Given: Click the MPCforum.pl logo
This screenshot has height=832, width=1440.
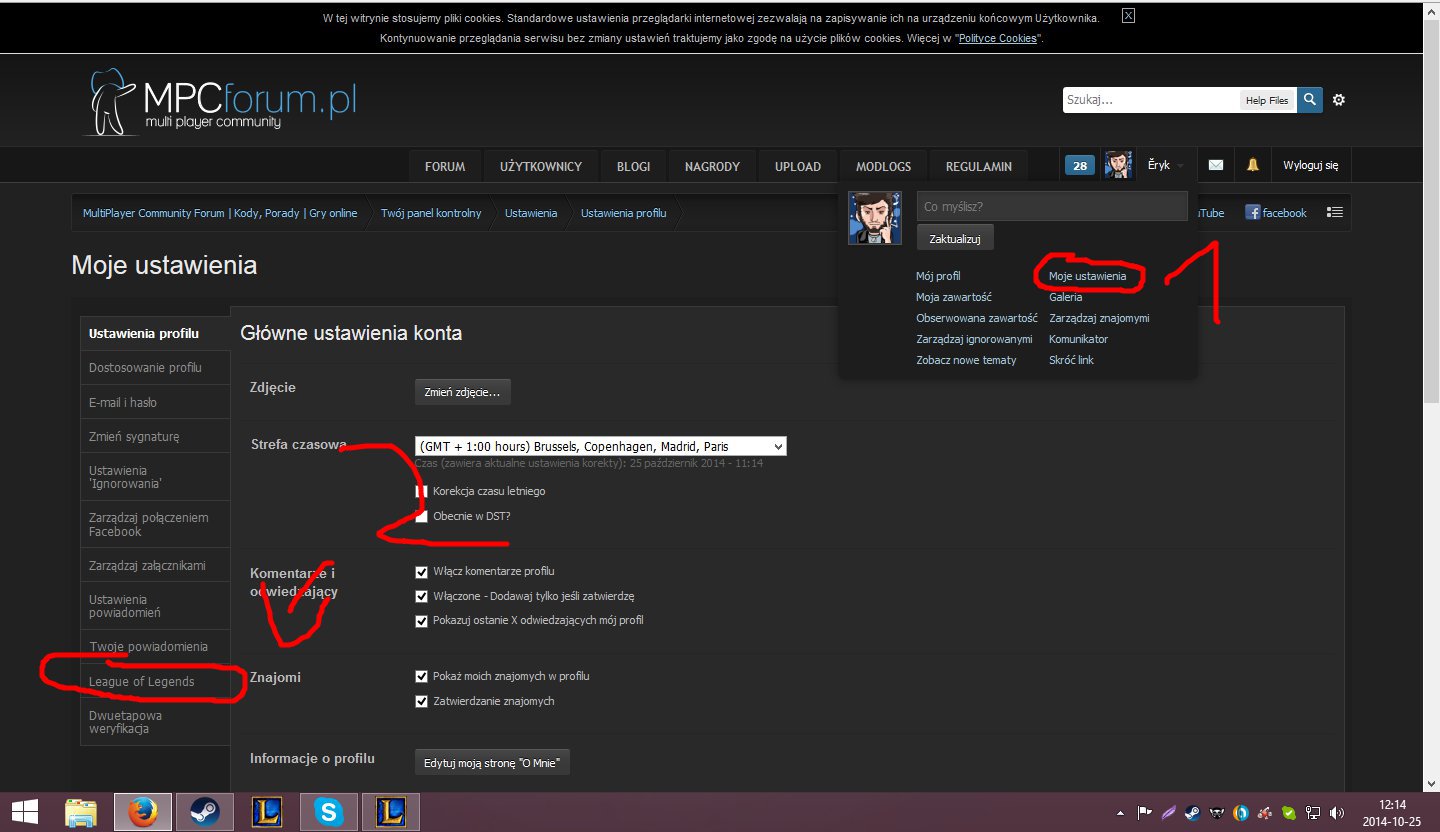Looking at the screenshot, I should click(219, 103).
